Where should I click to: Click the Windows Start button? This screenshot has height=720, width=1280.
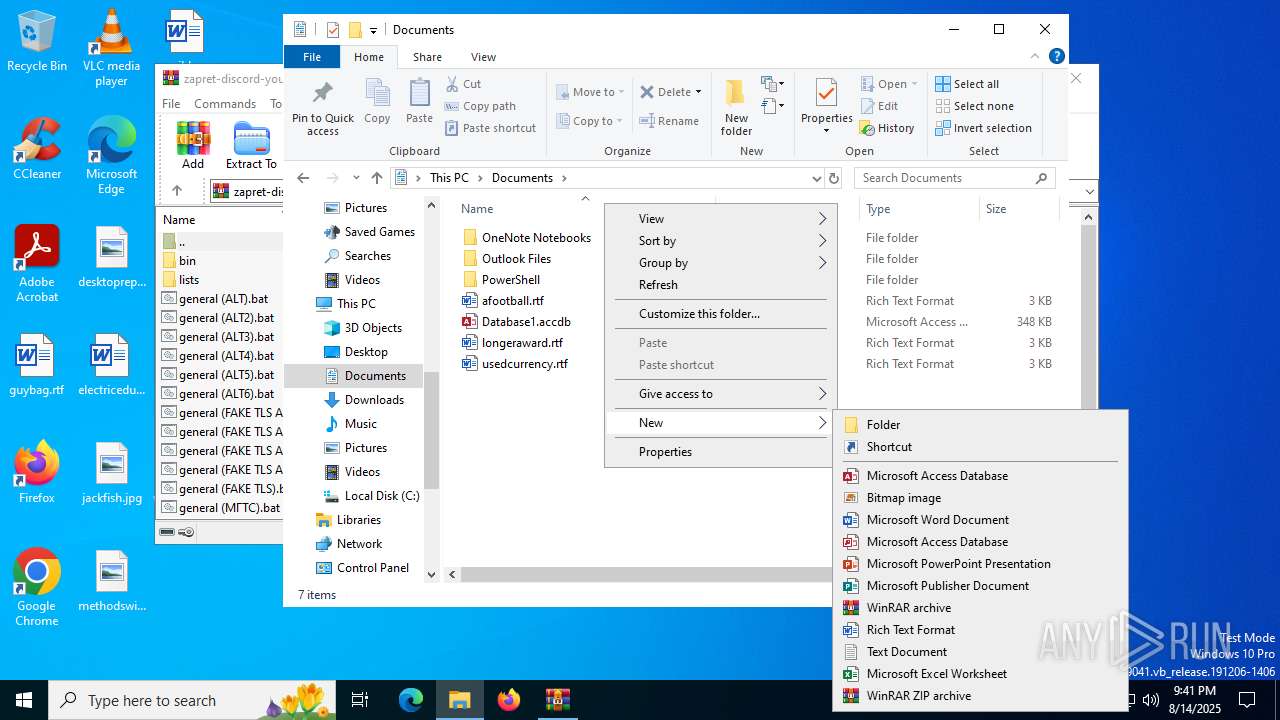[x=24, y=700]
